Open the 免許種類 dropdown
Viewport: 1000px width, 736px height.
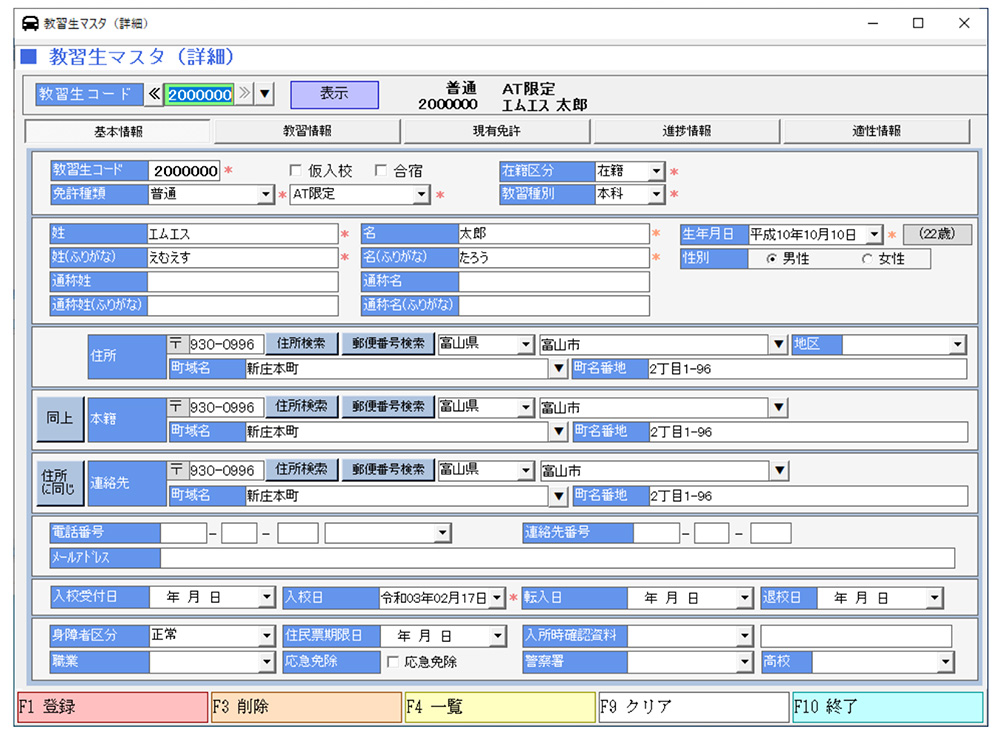pyautogui.click(x=266, y=194)
